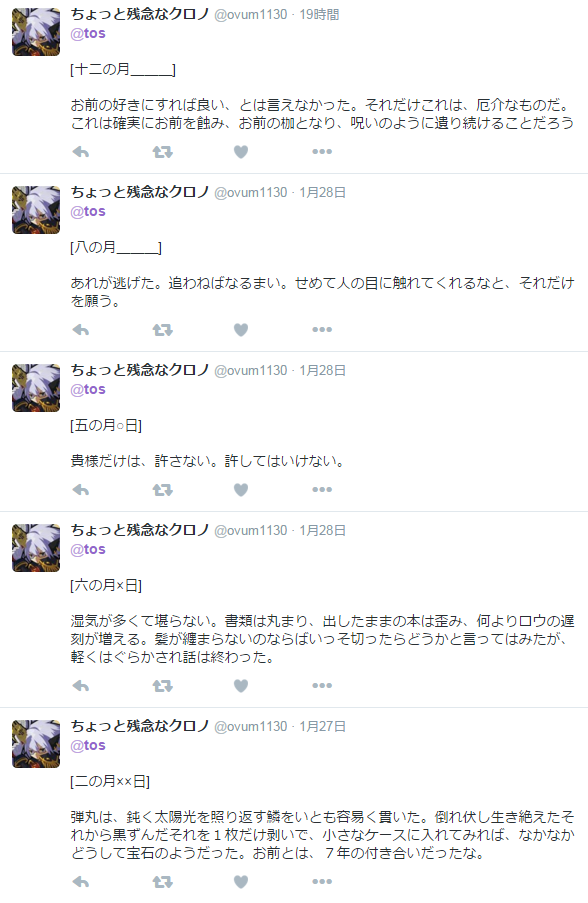Open @tos mention in 十二の月 tweet
588x903 pixels.
point(88,33)
